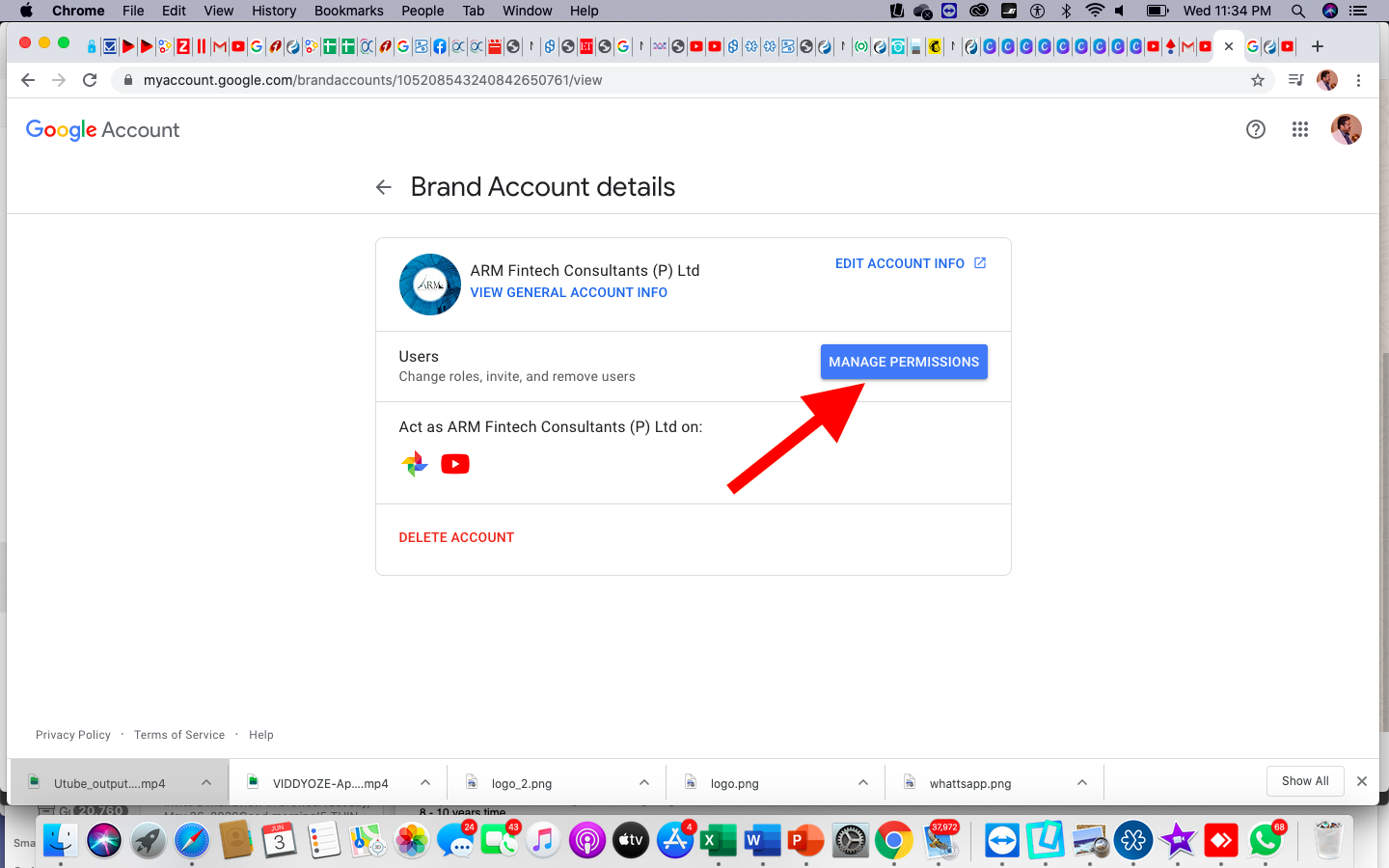1389x868 pixels.
Task: Click EDIT ACCOUNT INFO link
Action: [911, 263]
